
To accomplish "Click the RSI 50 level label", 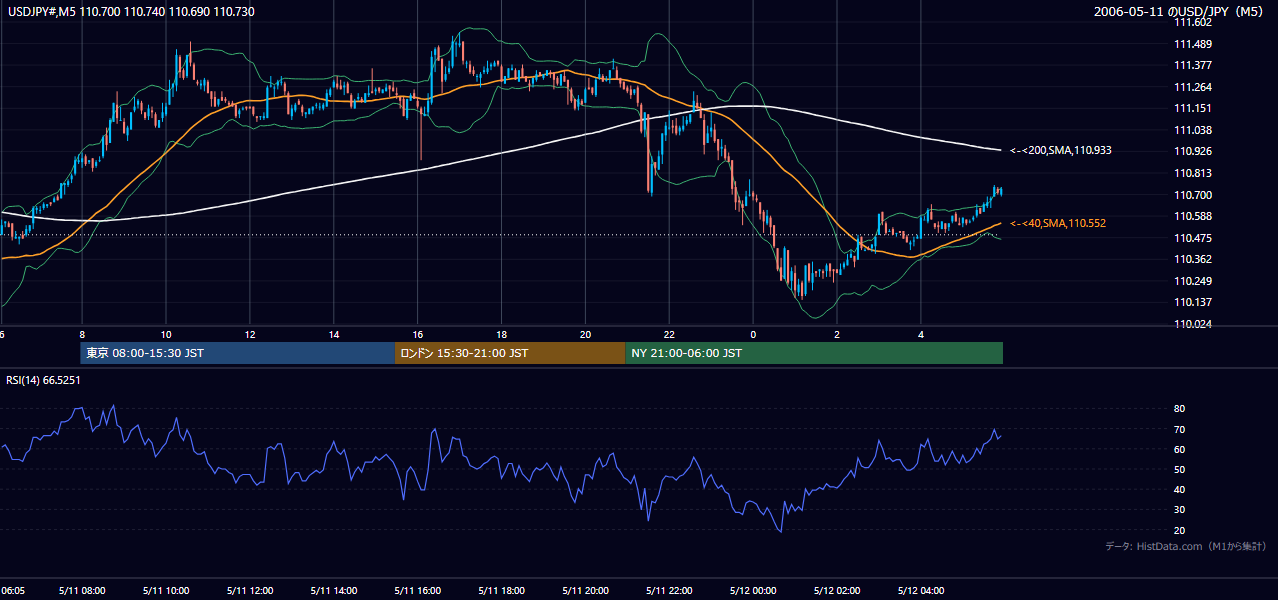I will 1179,469.
